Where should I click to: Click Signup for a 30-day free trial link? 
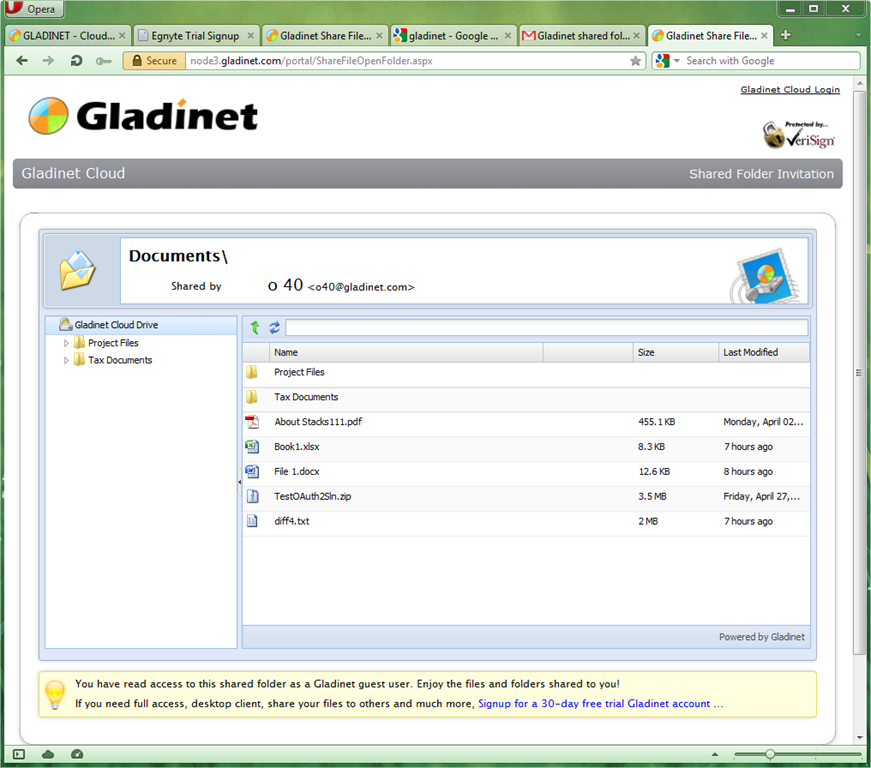(594, 704)
